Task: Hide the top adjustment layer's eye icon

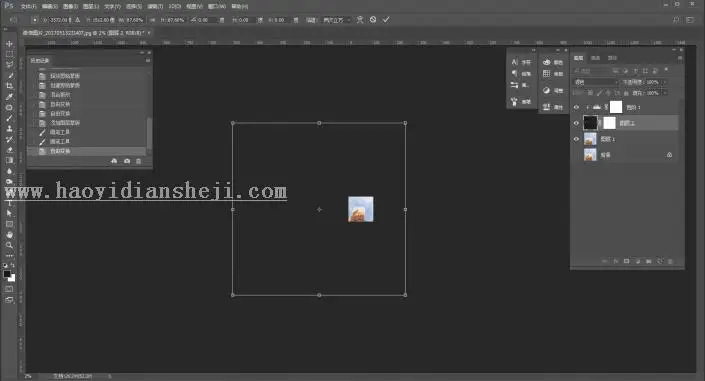Action: coord(576,107)
